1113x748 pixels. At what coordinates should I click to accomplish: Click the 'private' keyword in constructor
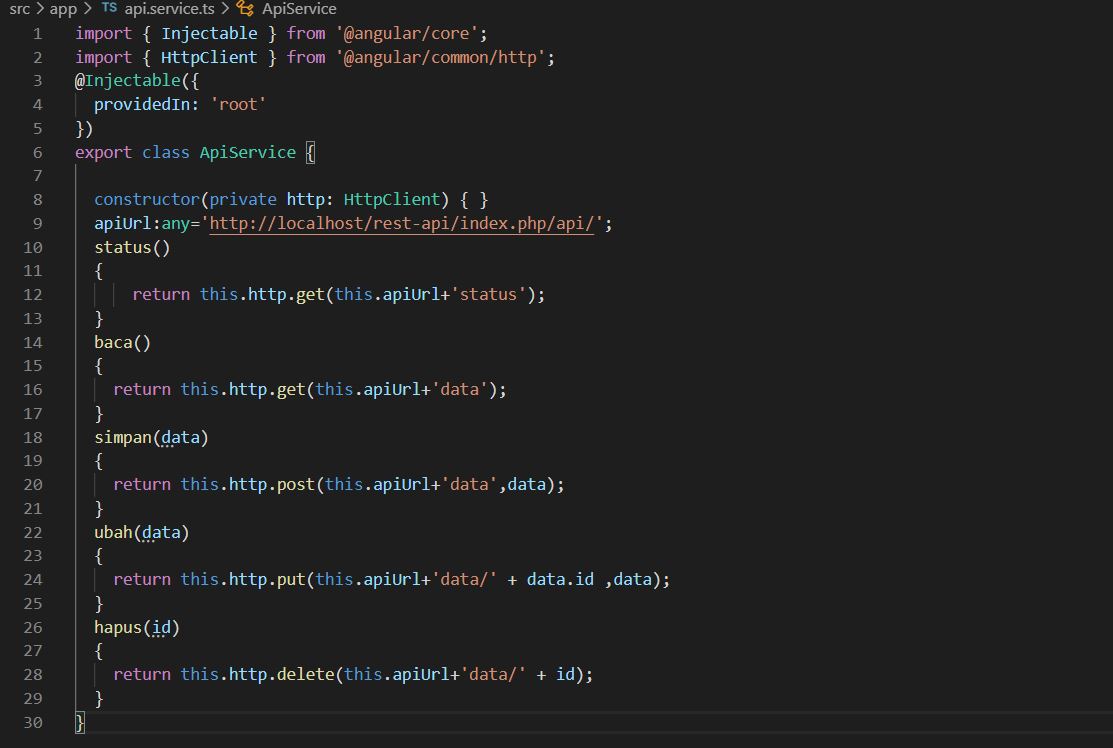tap(243, 199)
